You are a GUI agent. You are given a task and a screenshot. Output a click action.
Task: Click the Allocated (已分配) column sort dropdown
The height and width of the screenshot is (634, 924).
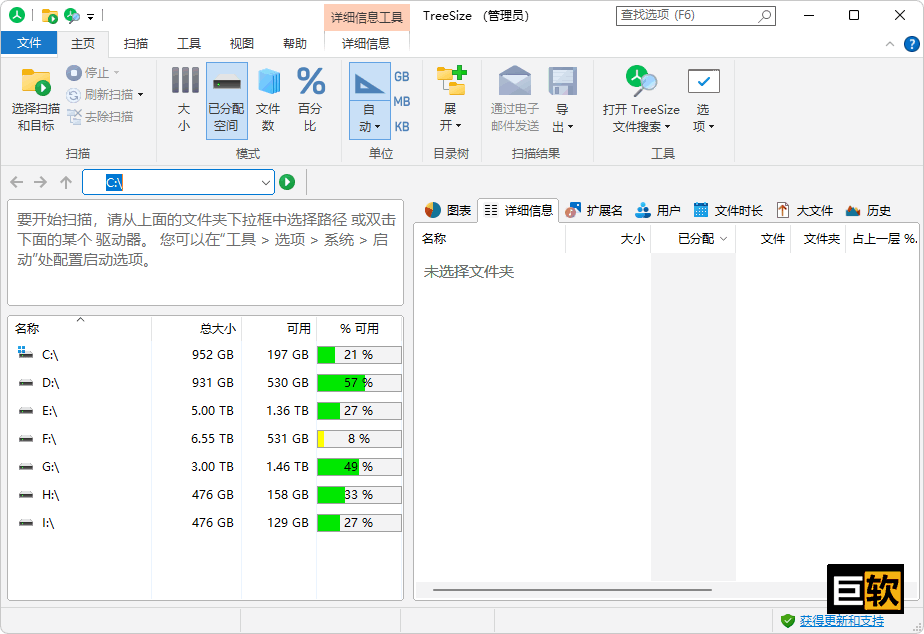coord(724,239)
